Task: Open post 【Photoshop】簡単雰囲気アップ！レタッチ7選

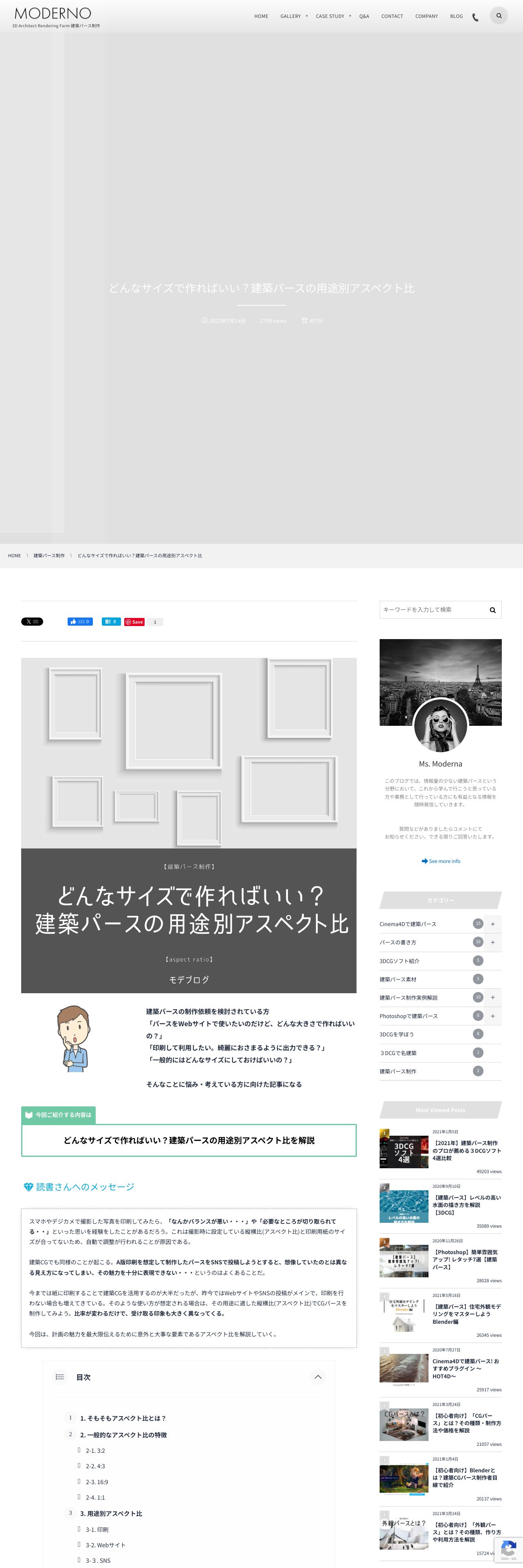Action: 466,1259
